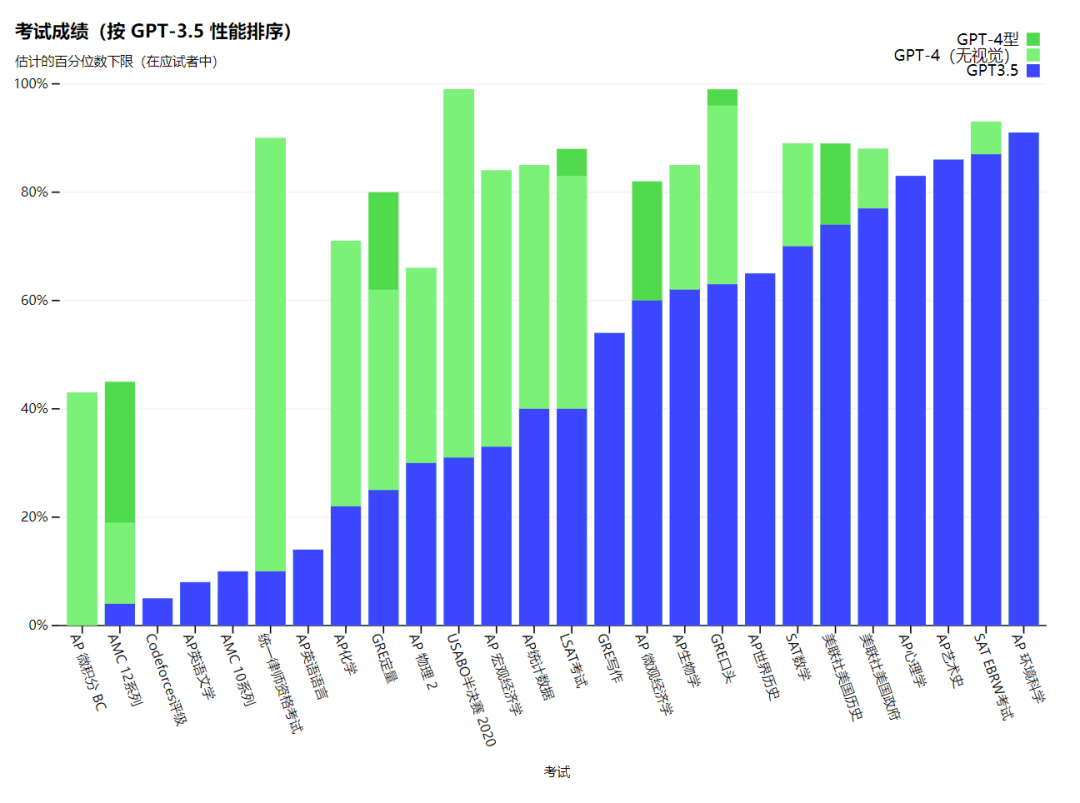Click the dark green AP 微观经济学 bar segment
This screenshot has height=803, width=1080.
(647, 241)
